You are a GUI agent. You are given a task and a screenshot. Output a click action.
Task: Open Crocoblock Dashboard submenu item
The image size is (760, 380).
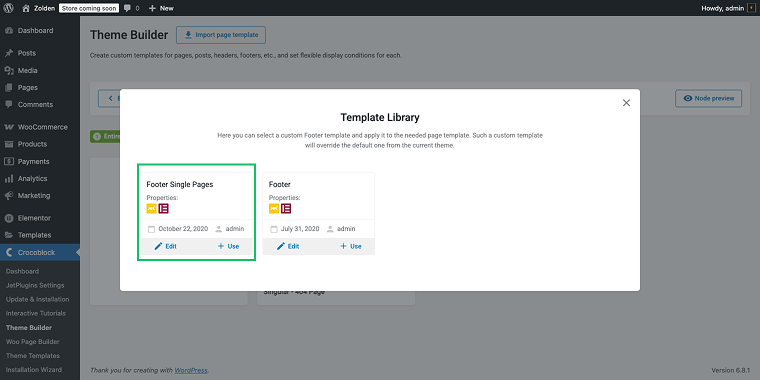point(22,271)
